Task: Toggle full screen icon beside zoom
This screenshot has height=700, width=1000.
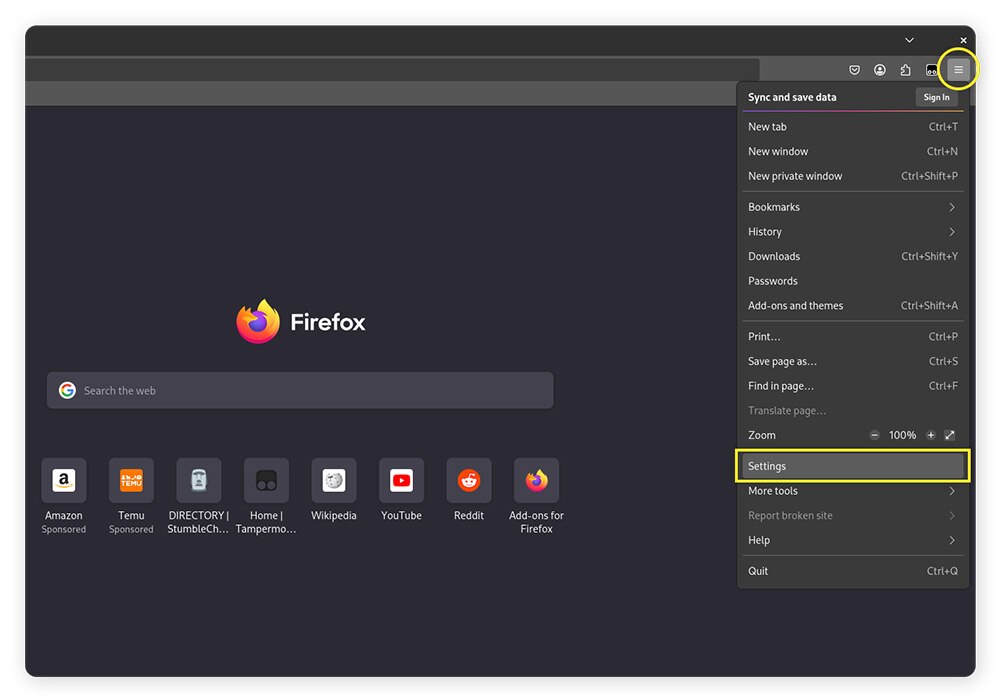Action: tap(950, 435)
